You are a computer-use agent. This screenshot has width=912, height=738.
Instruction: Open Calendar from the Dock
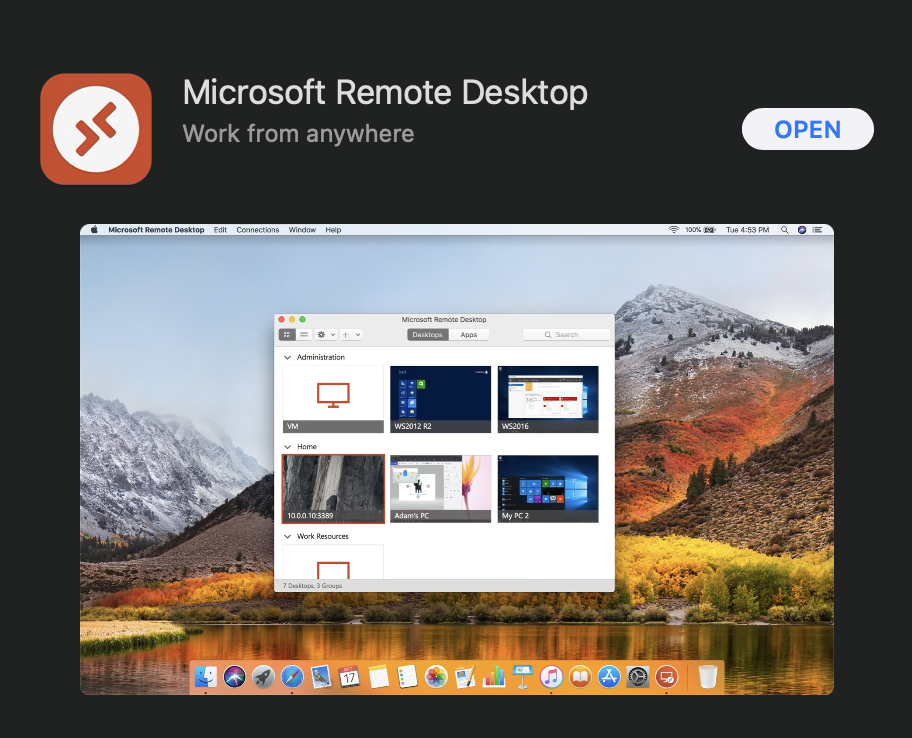[x=350, y=676]
